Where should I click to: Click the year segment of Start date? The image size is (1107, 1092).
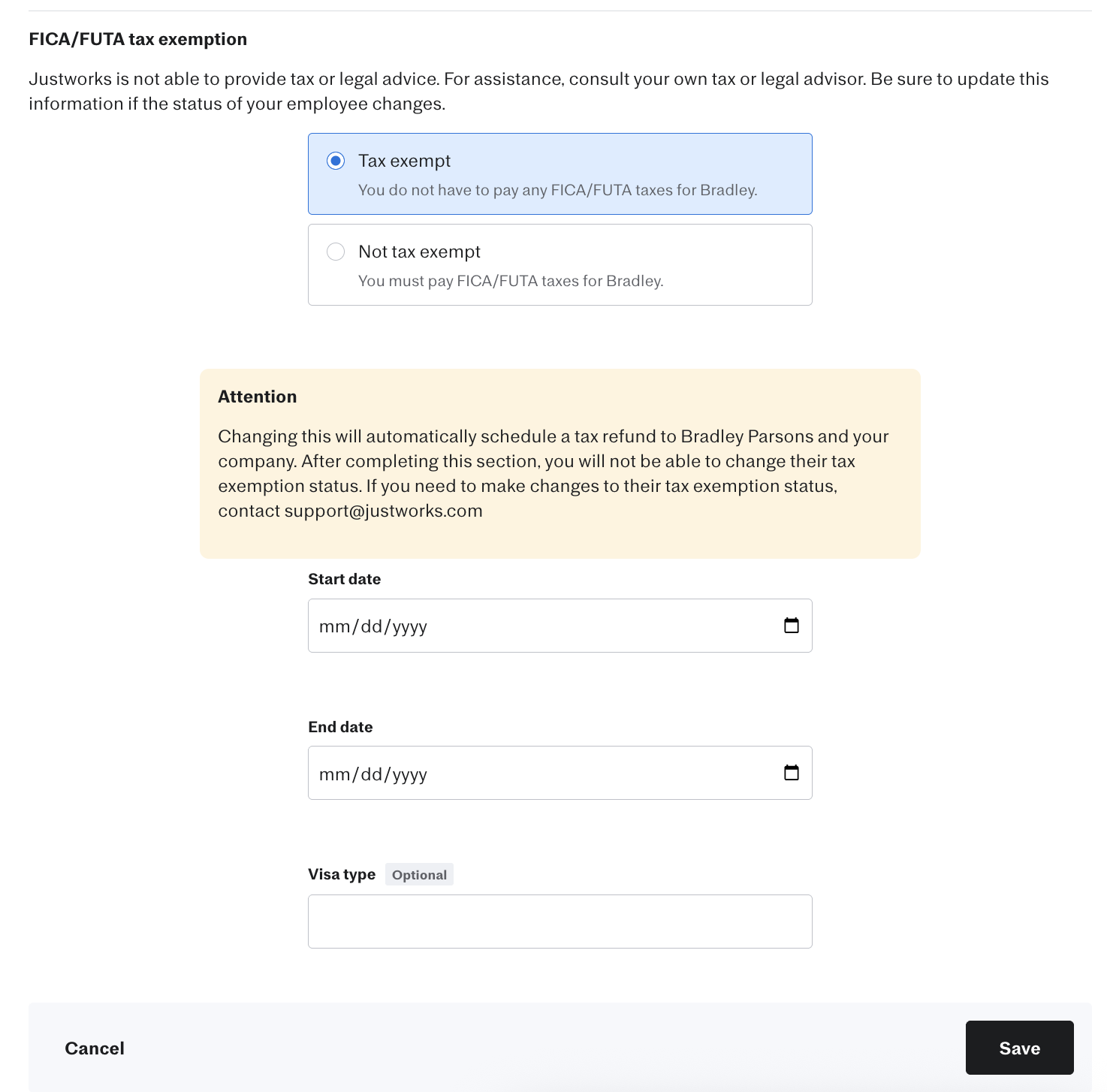tap(410, 626)
